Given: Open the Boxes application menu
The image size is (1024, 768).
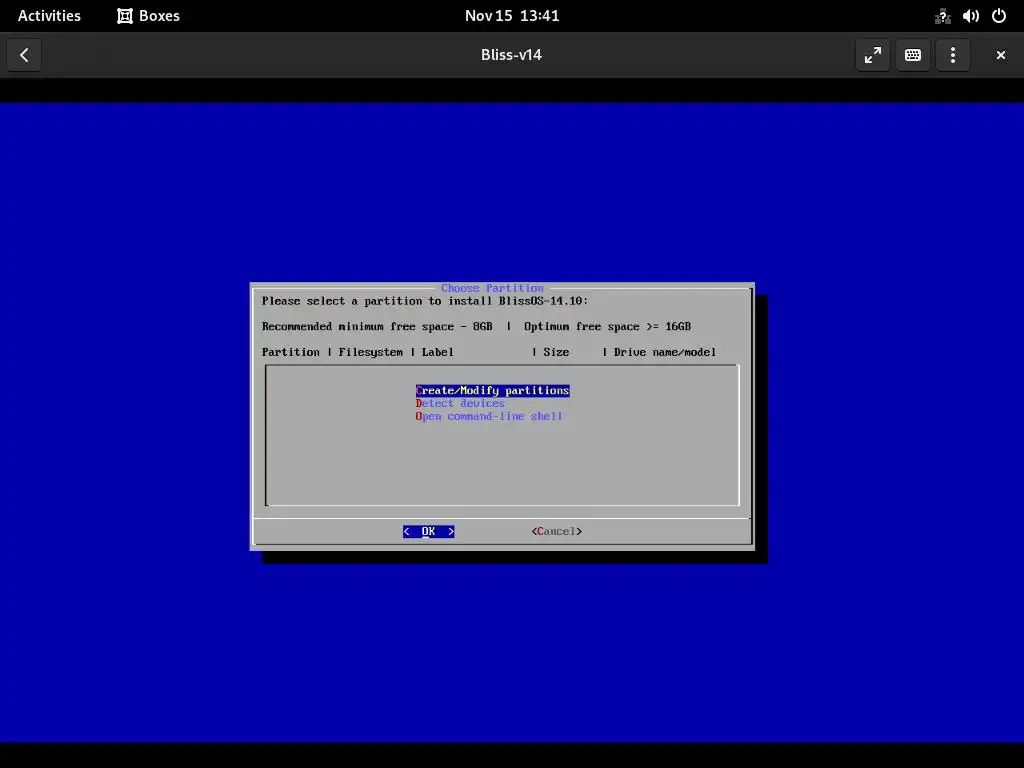Looking at the screenshot, I should (x=149, y=16).
